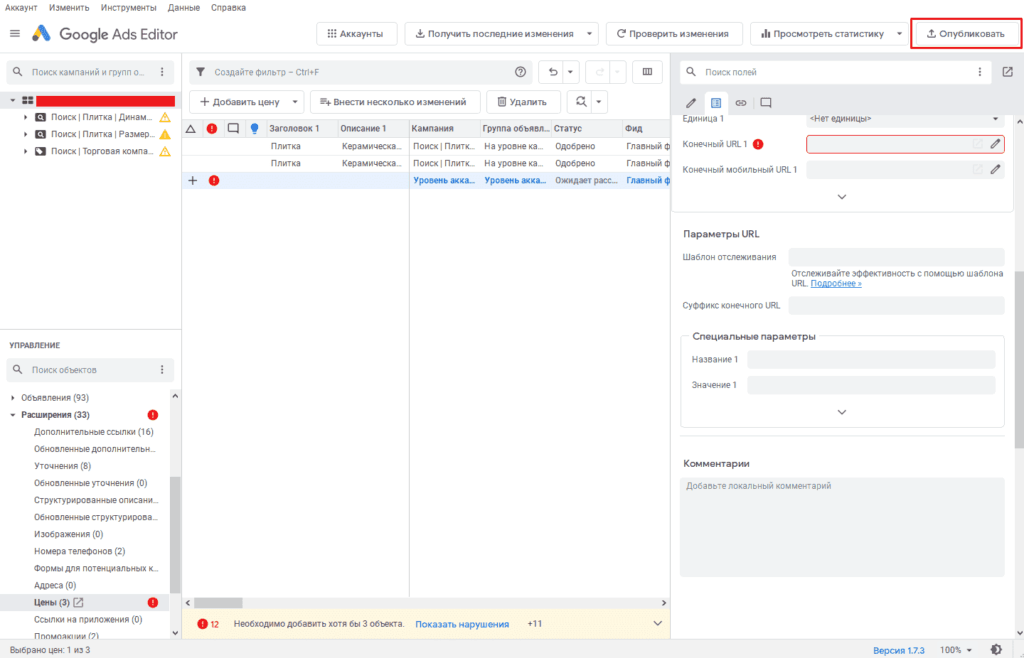This screenshot has width=1024, height=658.
Task: Open options menu for field search
Action: [980, 72]
